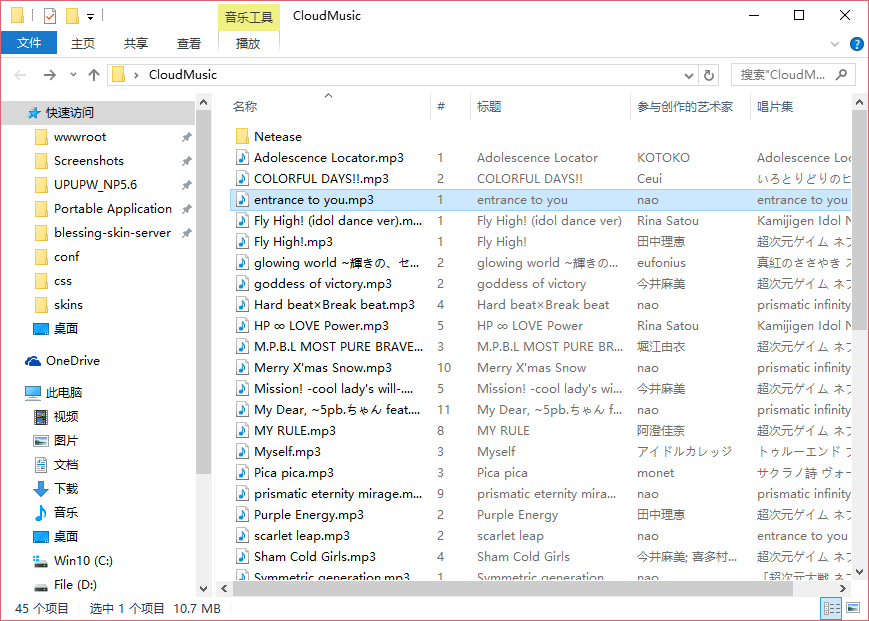Viewport: 869px width, 621px height.
Task: Open the blessing-skin-server folder
Action: pos(112,233)
